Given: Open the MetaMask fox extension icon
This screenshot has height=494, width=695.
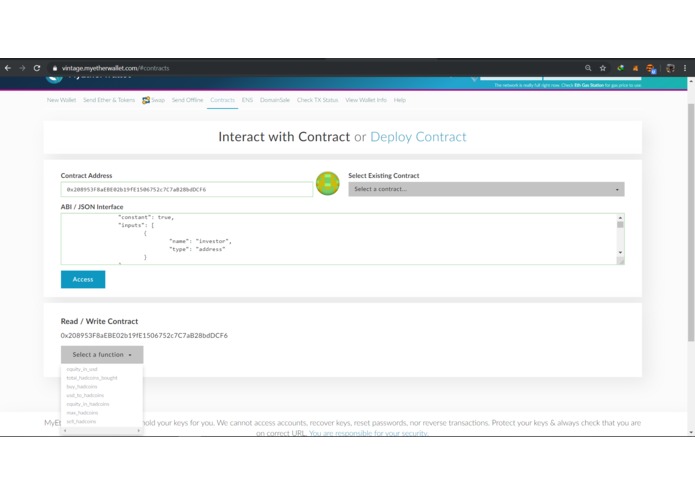Looking at the screenshot, I should [x=651, y=68].
